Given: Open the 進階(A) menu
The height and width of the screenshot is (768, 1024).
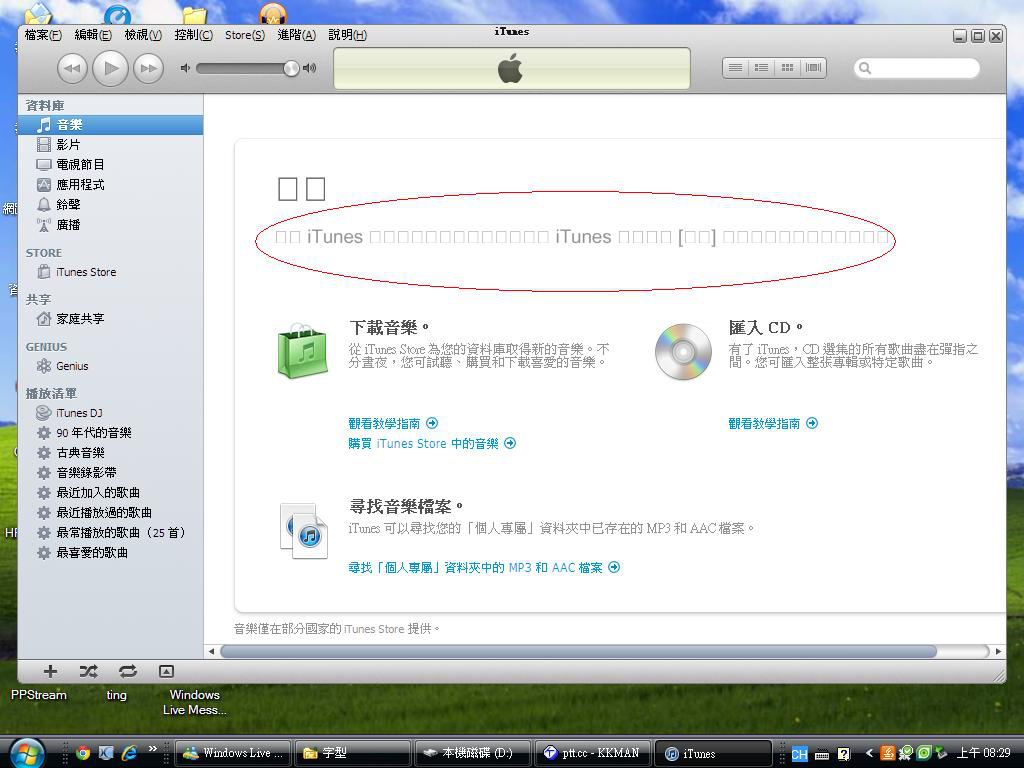Looking at the screenshot, I should (x=296, y=35).
